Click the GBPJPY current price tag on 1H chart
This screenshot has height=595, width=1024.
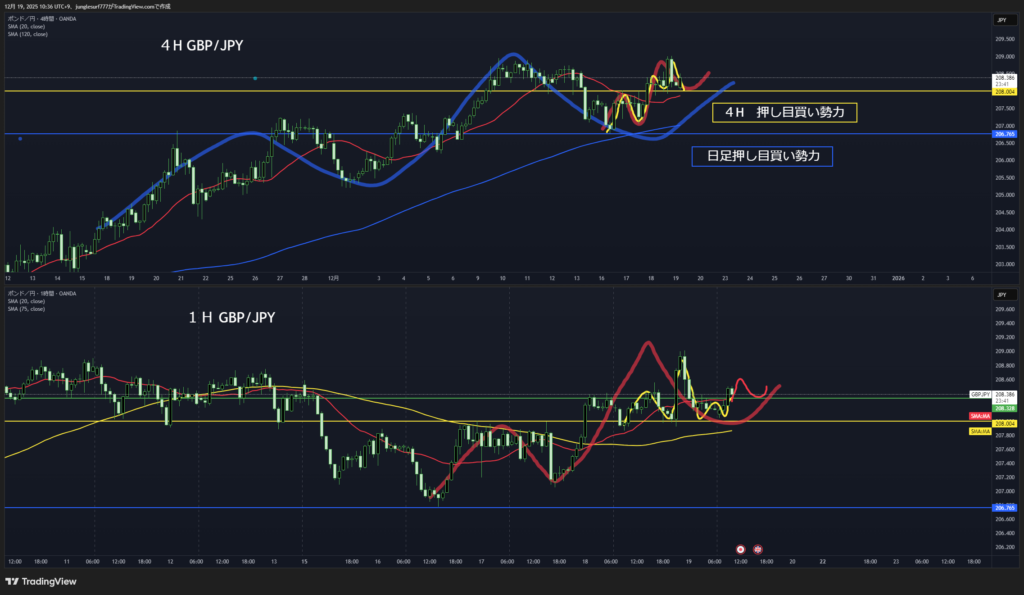(979, 395)
